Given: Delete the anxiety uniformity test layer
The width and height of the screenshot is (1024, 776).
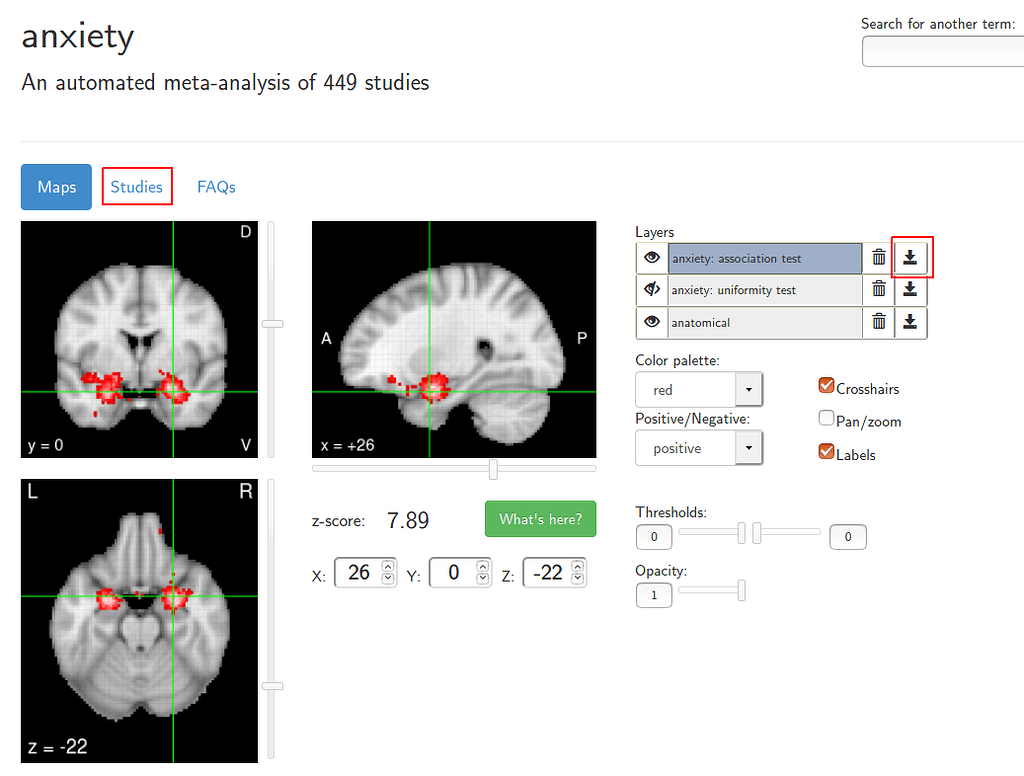Looking at the screenshot, I should (x=878, y=289).
